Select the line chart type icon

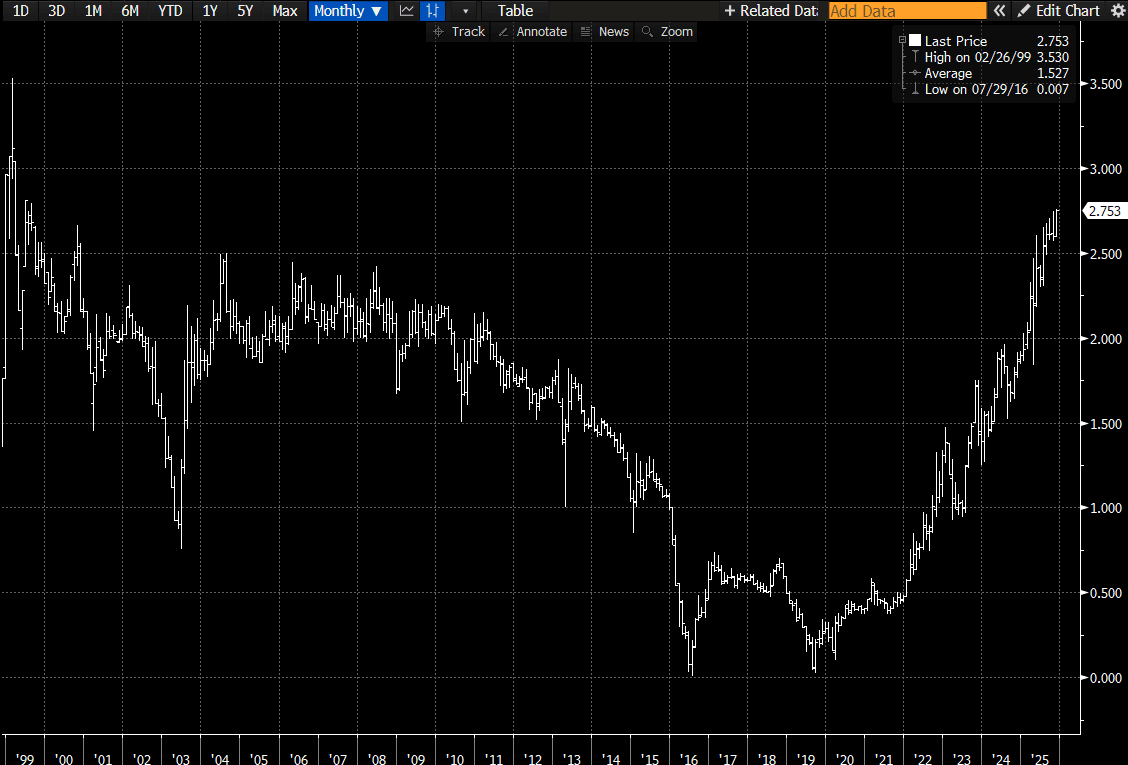pyautogui.click(x=405, y=11)
